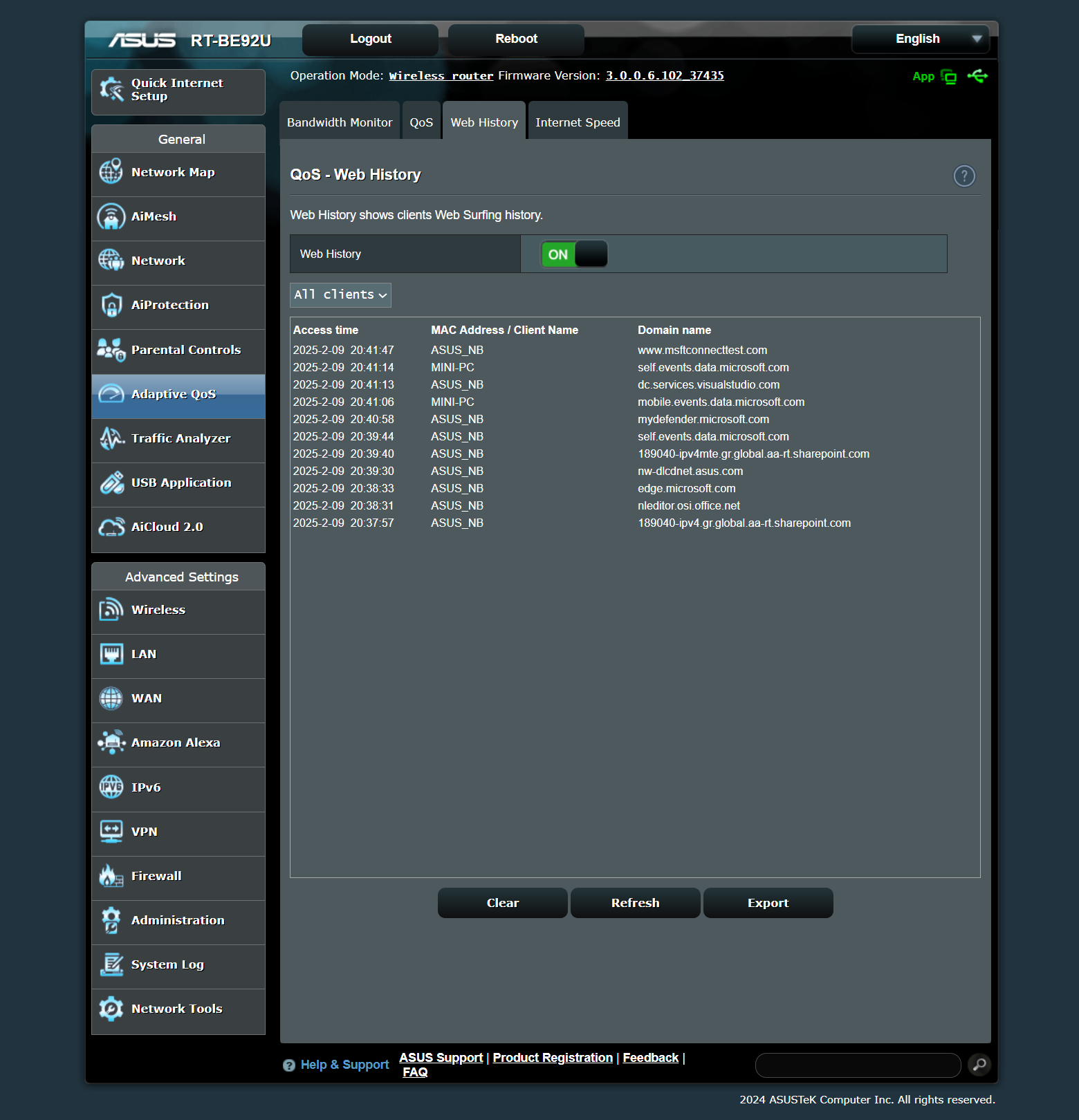This screenshot has width=1079, height=1120.
Task: Open the Wireless router operation mode link
Action: coord(441,76)
